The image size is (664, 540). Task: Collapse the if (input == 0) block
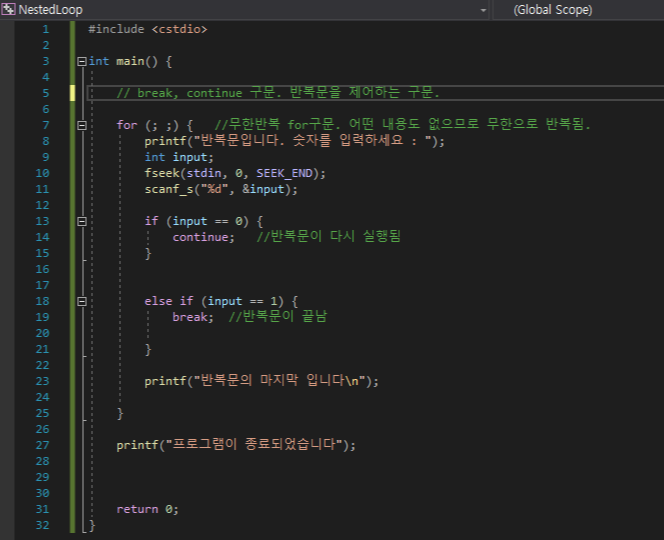tap(82, 222)
